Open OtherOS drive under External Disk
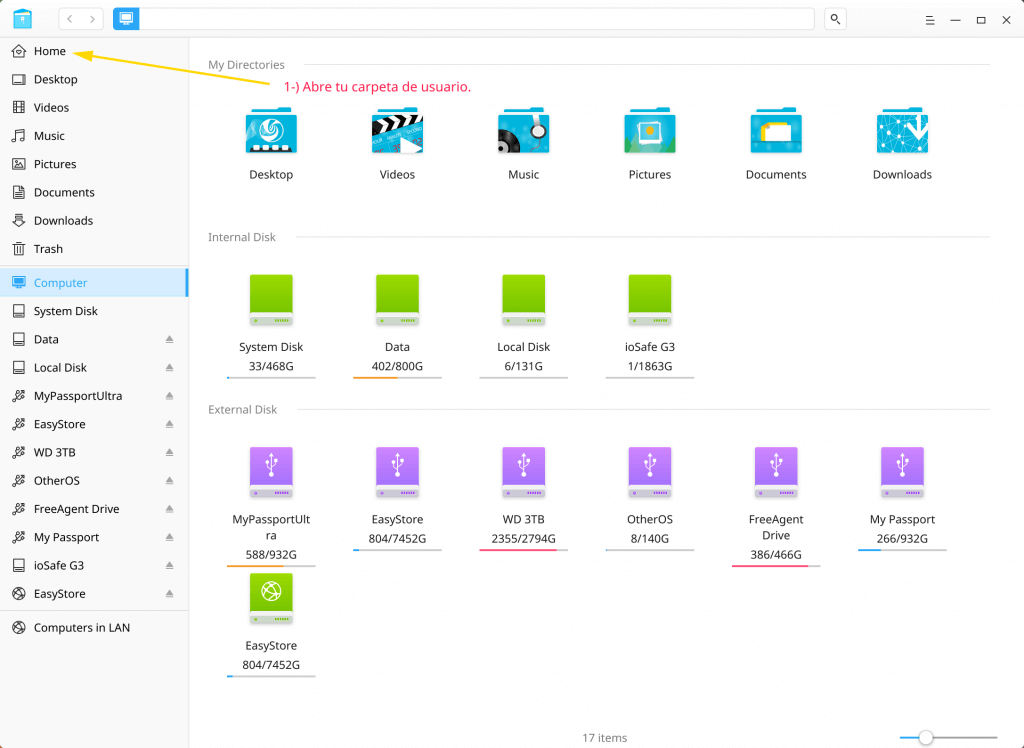Screen dimensions: 1024x748 pyautogui.click(x=650, y=471)
